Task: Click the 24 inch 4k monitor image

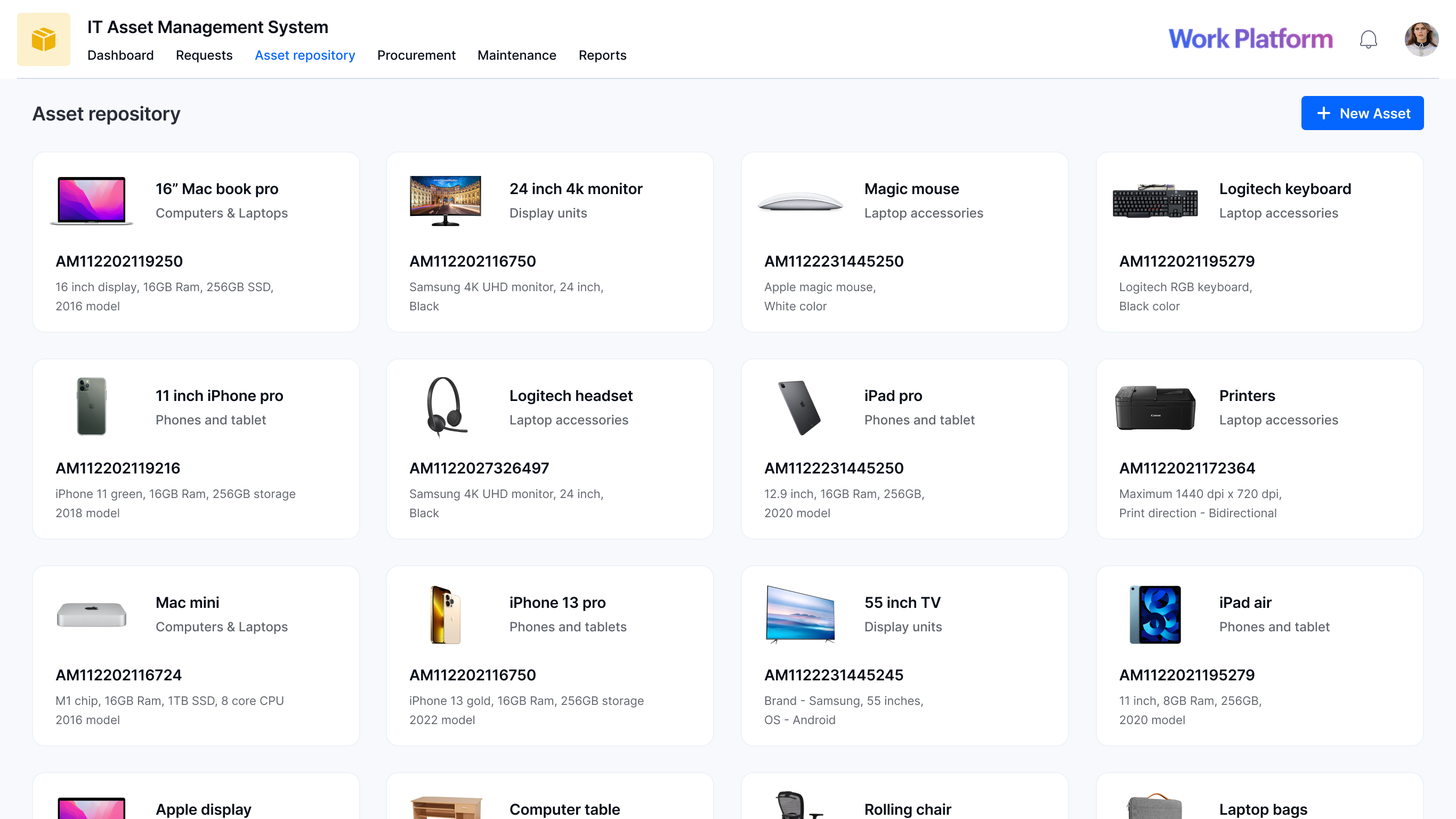Action: [x=446, y=201]
